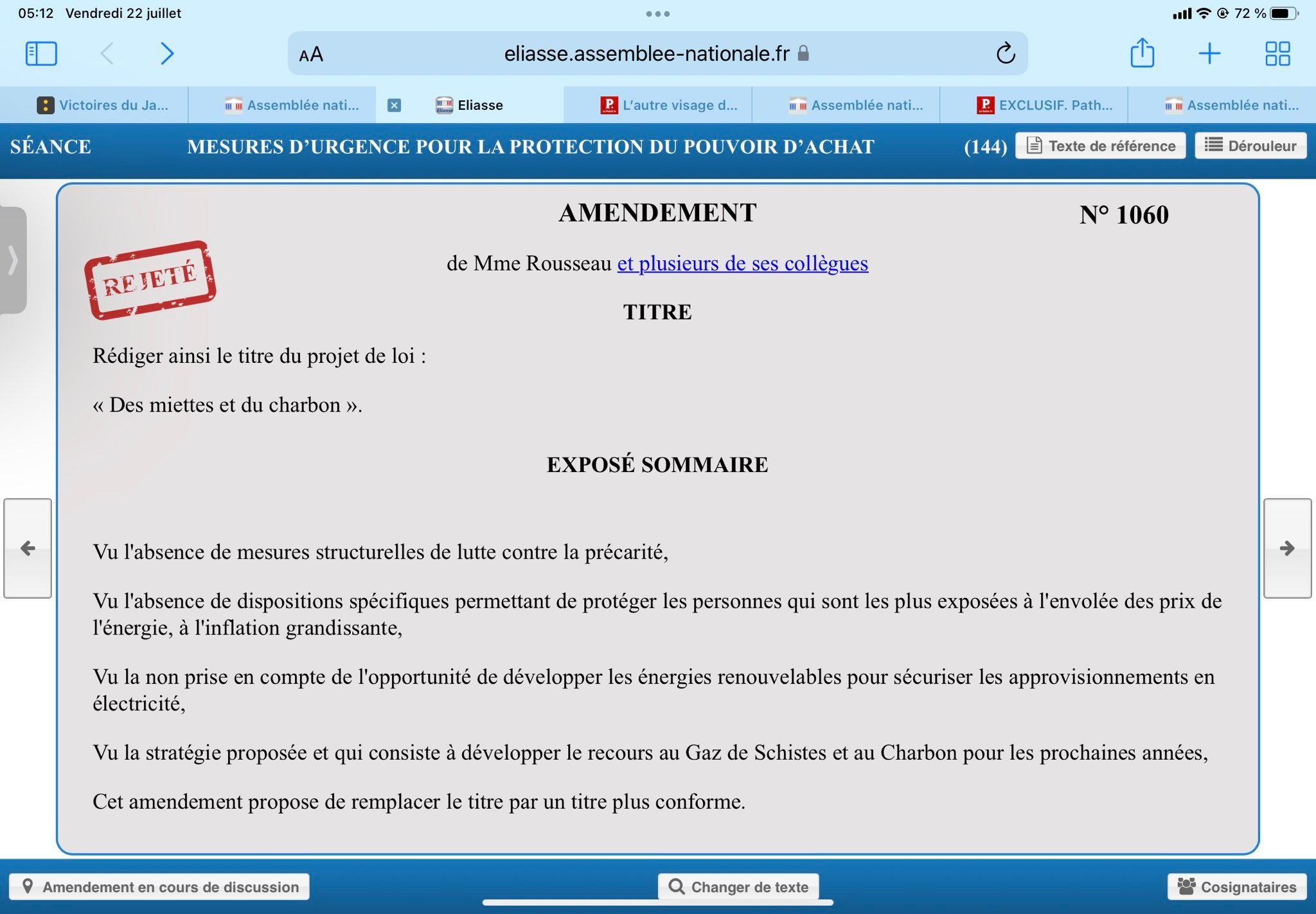Screen dimensions: 1316x914
Task: Open a new tab with plus
Action: 1209,53
